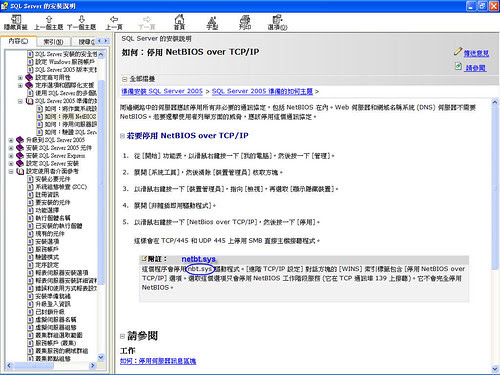Click the contents tree horizontal scroll-left arrow
Screen dimensions: 500x375
click(9, 366)
